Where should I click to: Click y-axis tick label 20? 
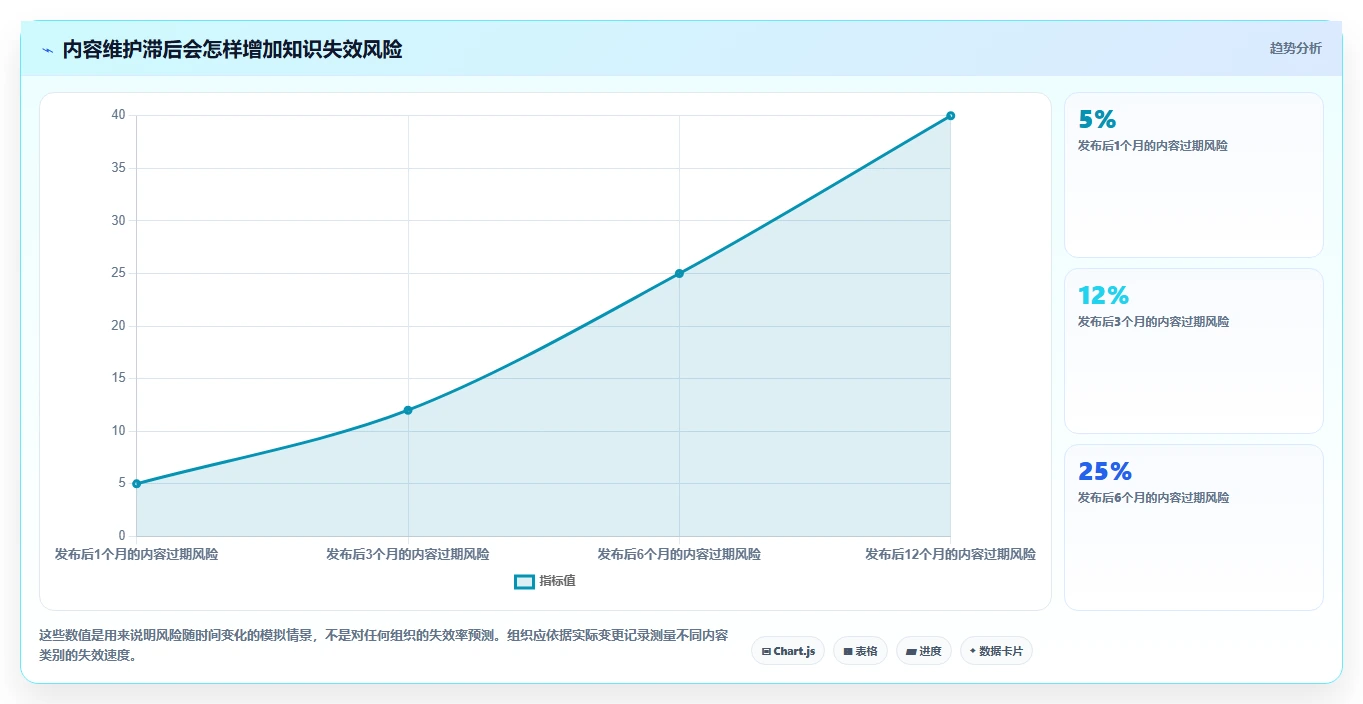coord(118,326)
